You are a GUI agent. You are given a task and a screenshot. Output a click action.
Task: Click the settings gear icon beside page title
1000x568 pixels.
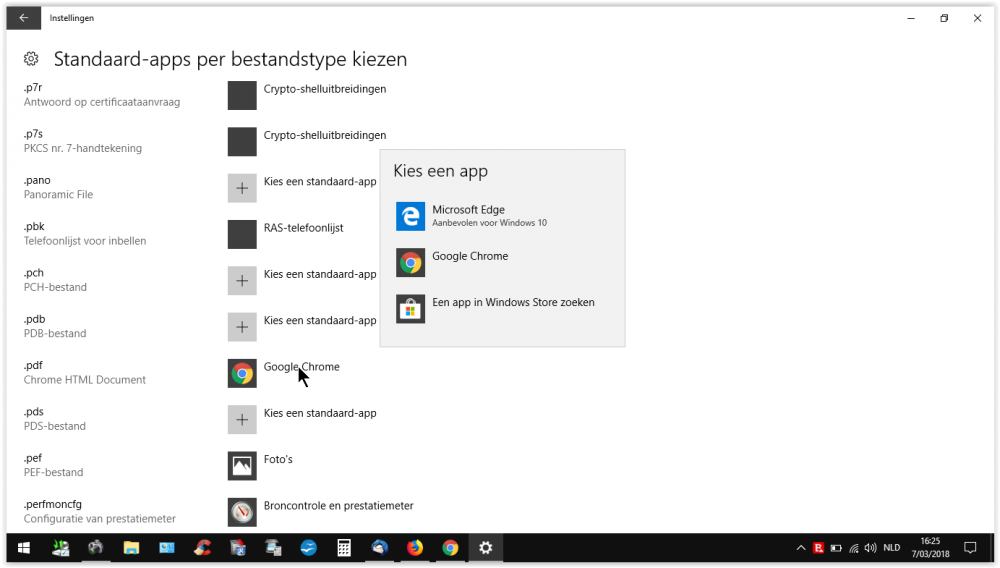[x=31, y=60]
